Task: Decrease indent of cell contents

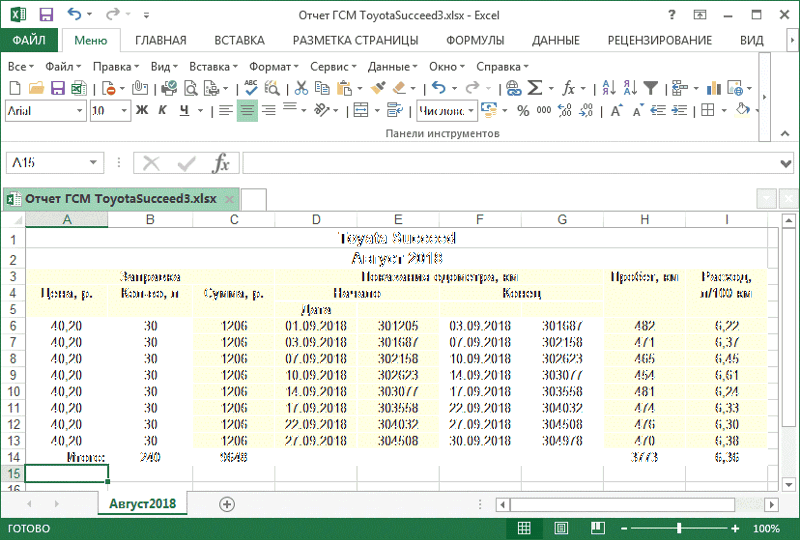Action: pos(658,110)
